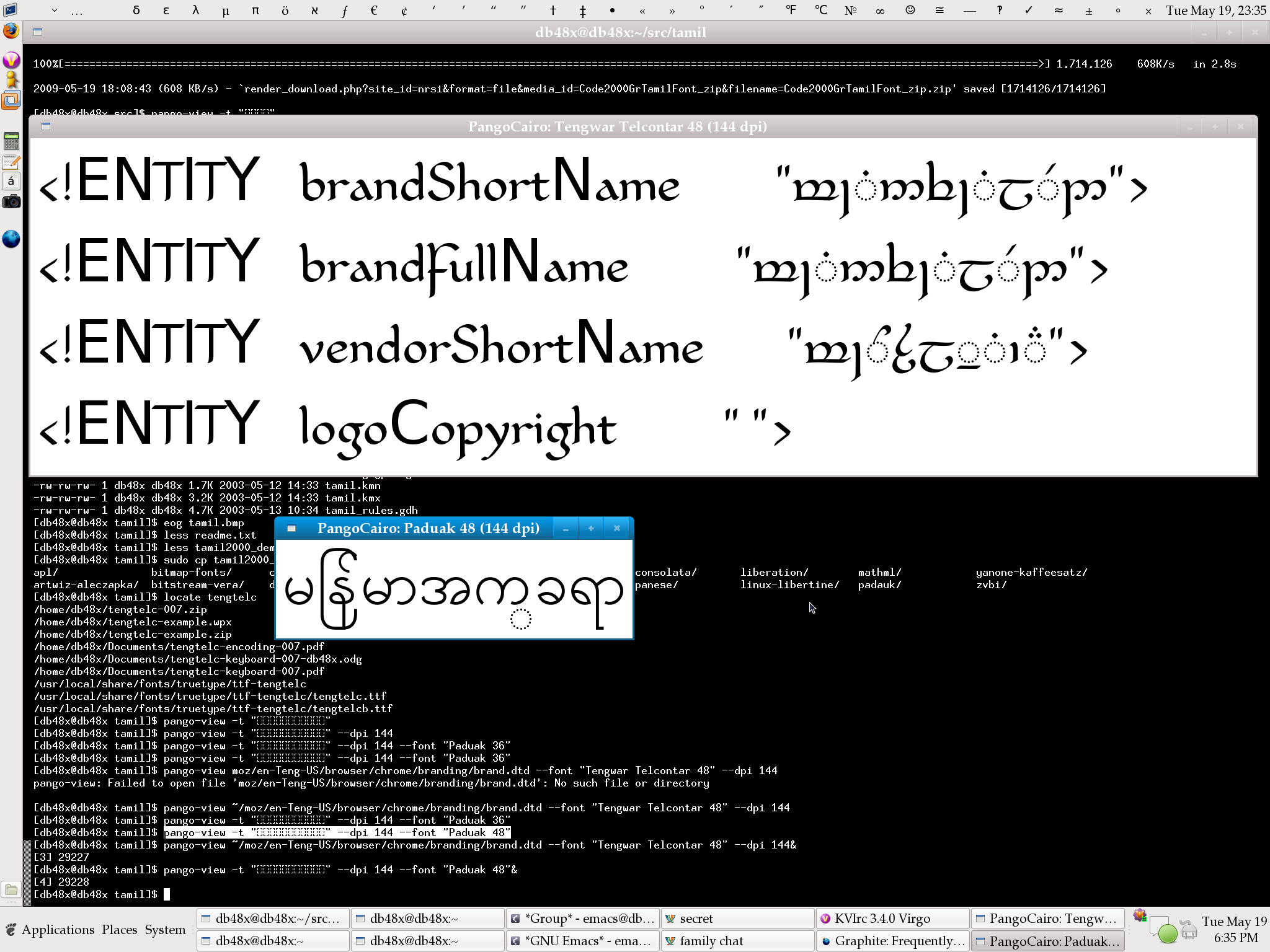Image resolution: width=1270 pixels, height=952 pixels.
Task: Insert the bullet • character from the palette
Action: click(612, 11)
